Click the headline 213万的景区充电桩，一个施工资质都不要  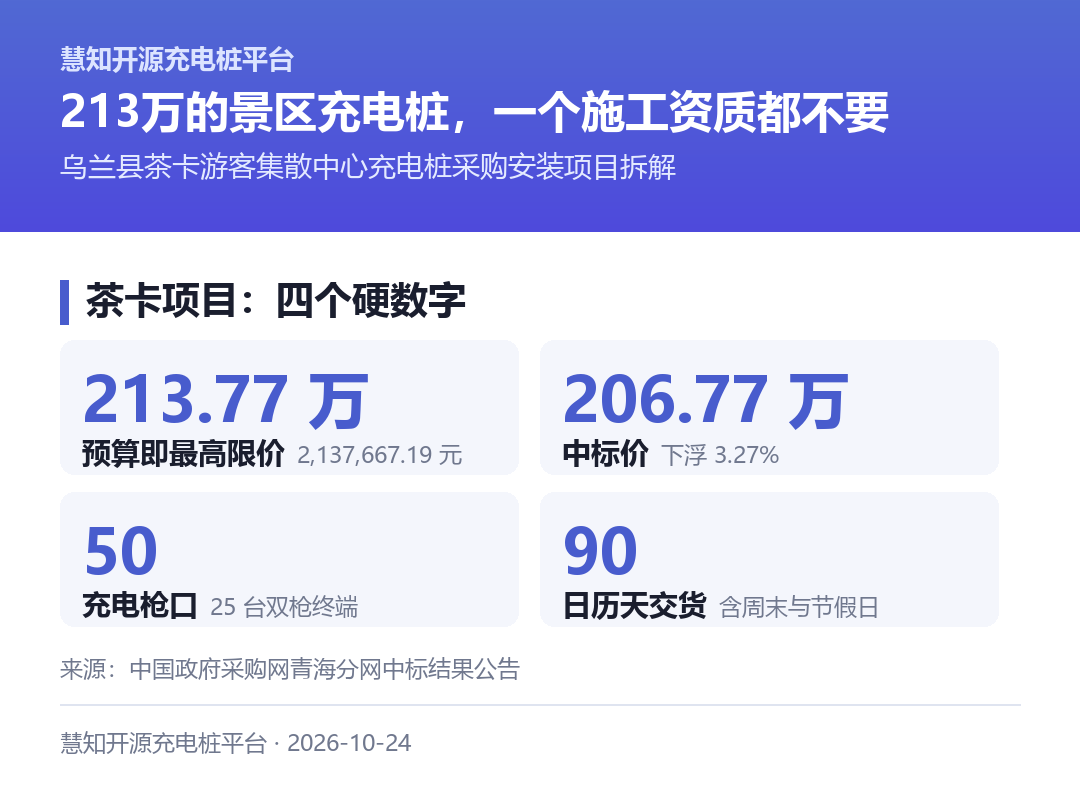[475, 112]
